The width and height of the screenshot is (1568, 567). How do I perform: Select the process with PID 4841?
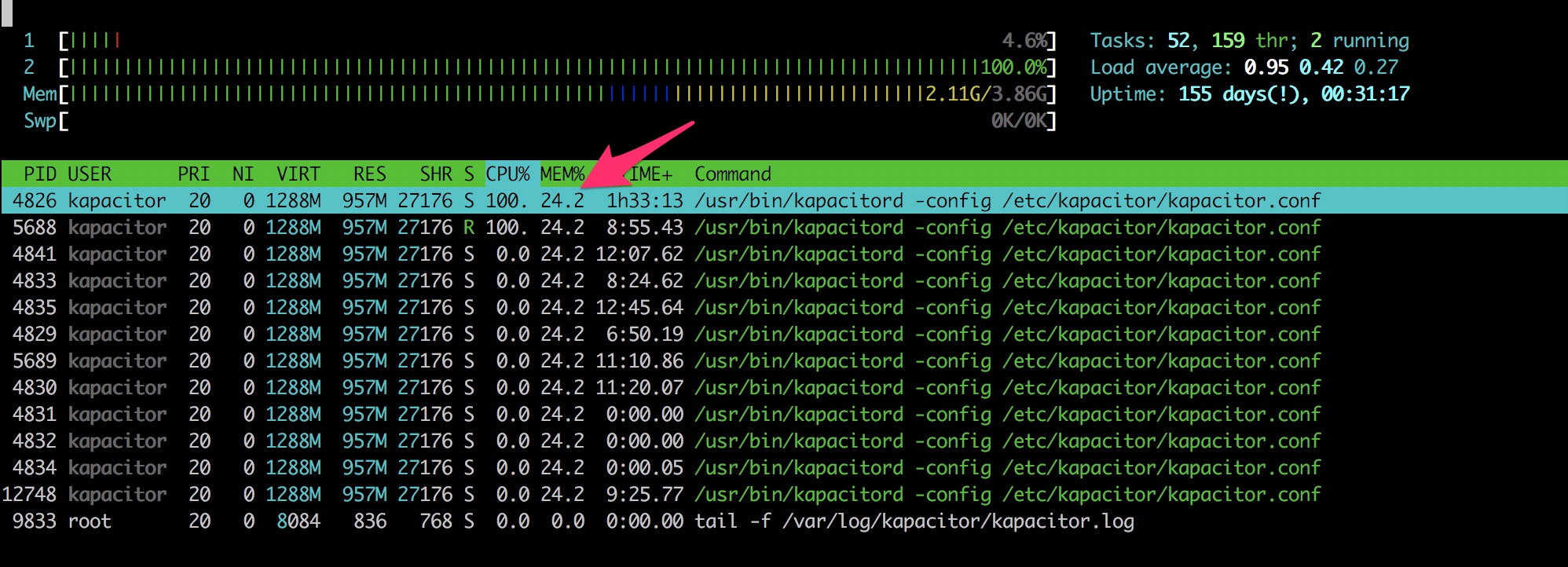pyautogui.click(x=784, y=254)
